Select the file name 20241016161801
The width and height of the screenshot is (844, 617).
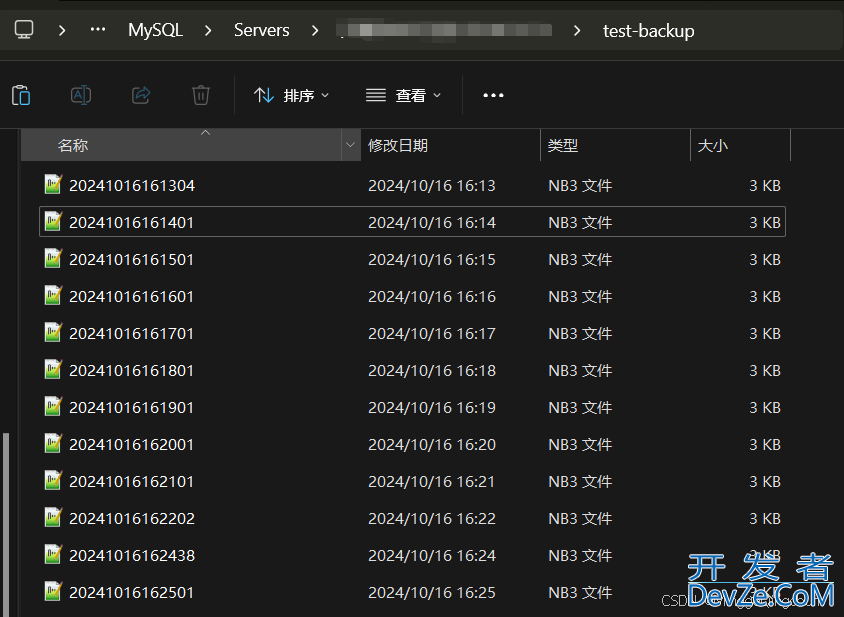pos(131,370)
